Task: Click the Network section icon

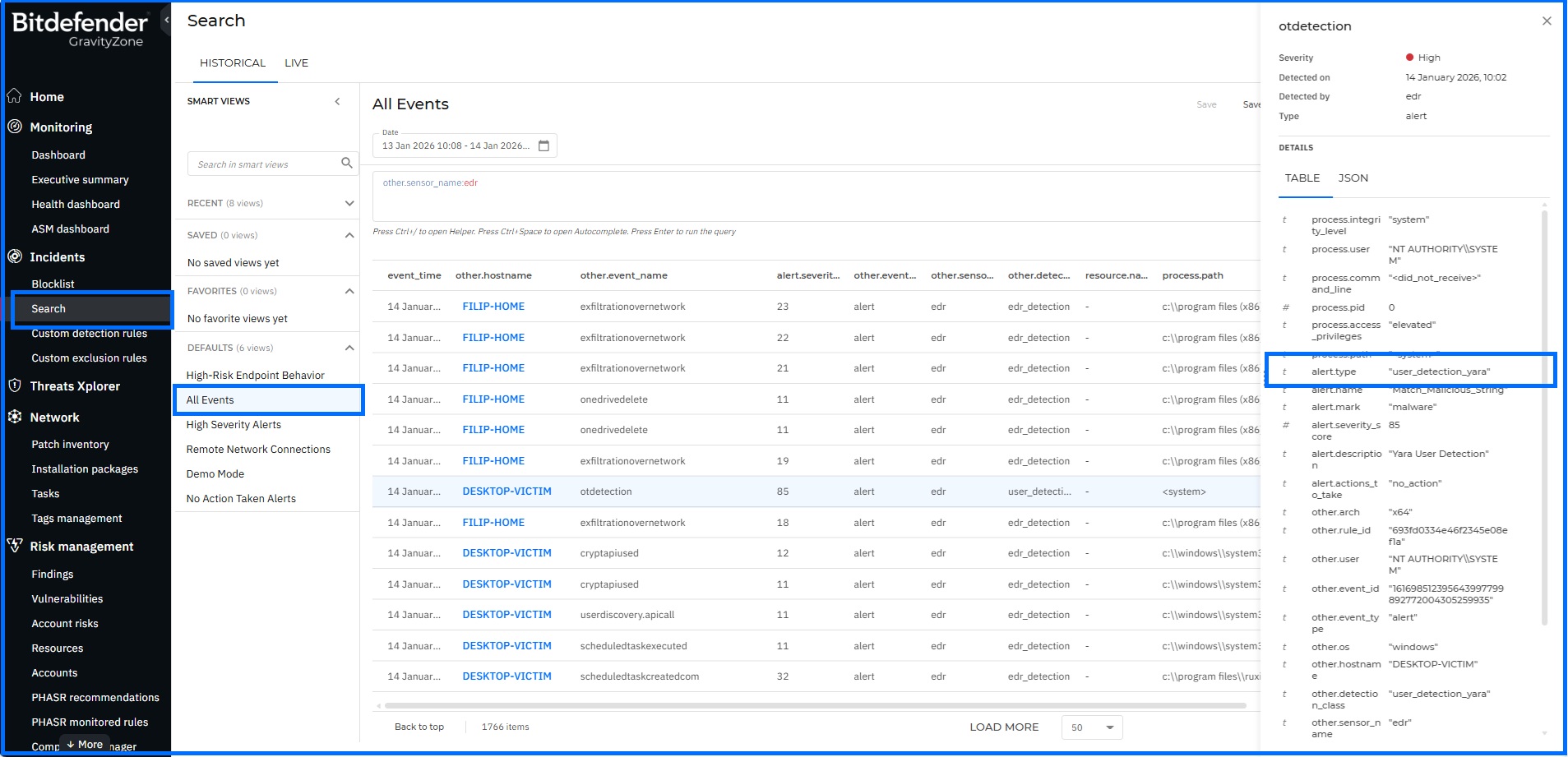Action: pyautogui.click(x=14, y=417)
